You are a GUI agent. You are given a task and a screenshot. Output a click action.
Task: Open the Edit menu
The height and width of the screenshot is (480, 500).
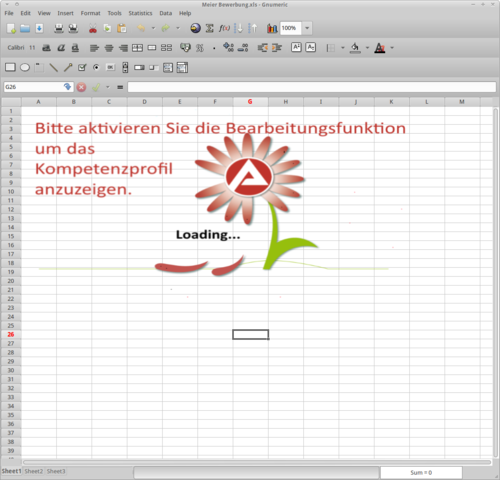(25, 13)
